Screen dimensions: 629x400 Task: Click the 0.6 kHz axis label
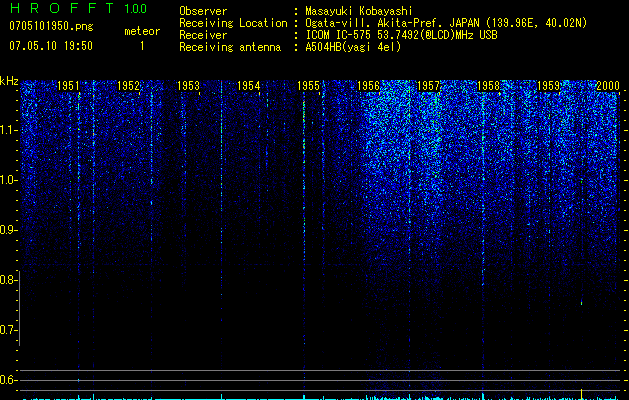tap(8, 380)
